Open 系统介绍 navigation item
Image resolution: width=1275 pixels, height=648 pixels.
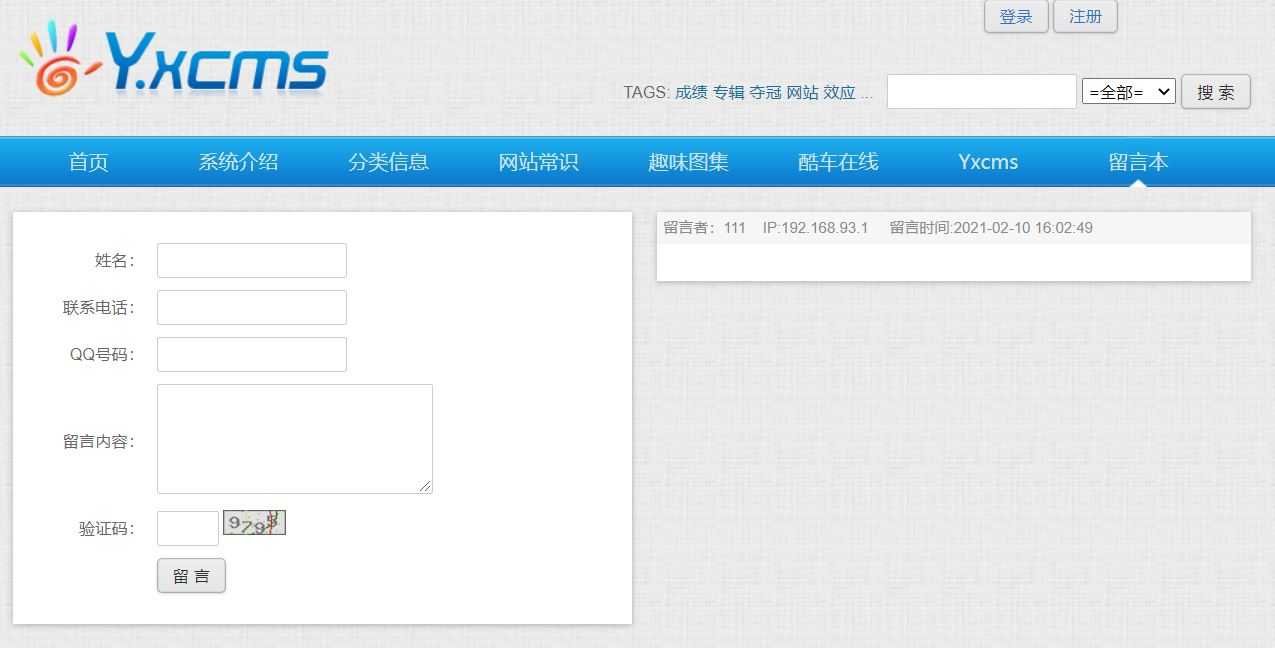coord(238,162)
